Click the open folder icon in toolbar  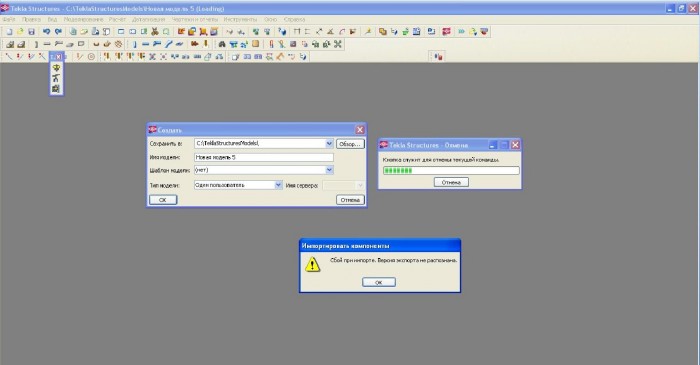pos(20,32)
